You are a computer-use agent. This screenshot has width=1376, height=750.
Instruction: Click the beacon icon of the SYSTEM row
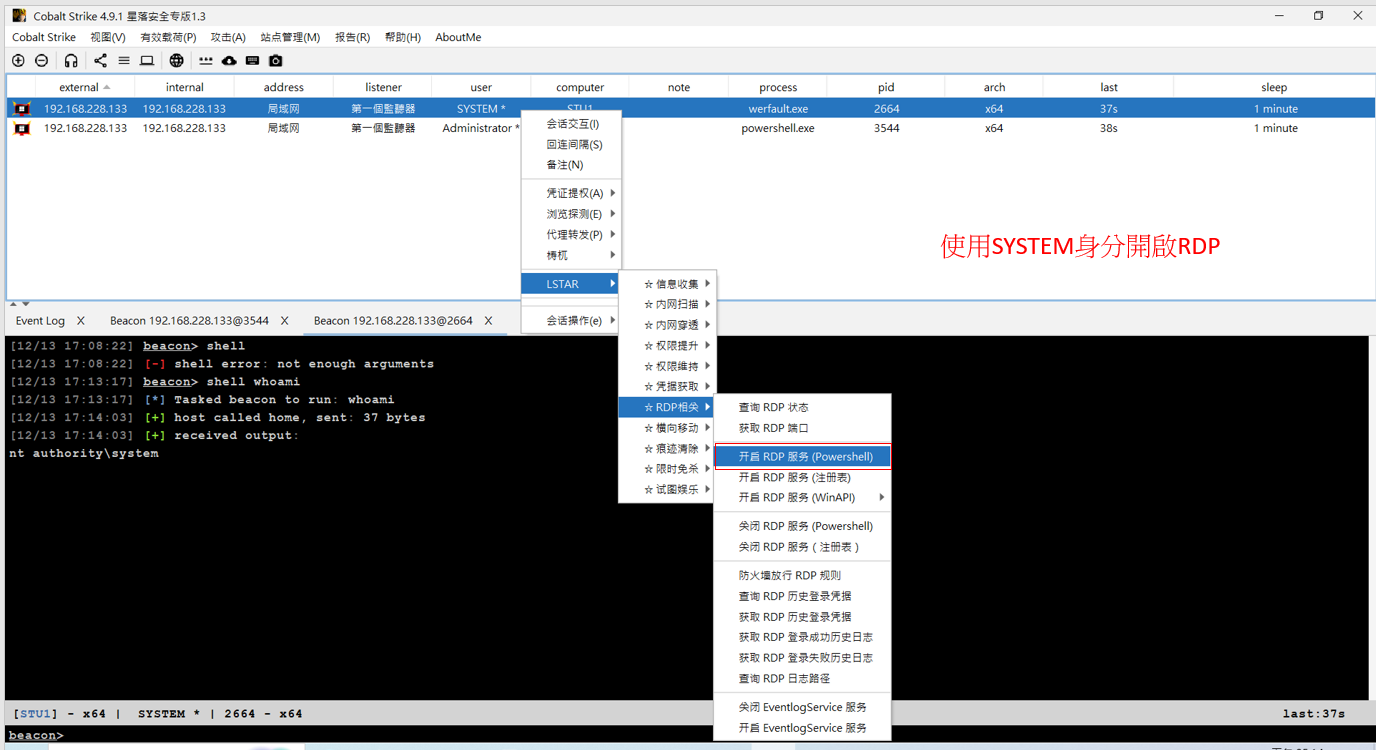pos(21,108)
